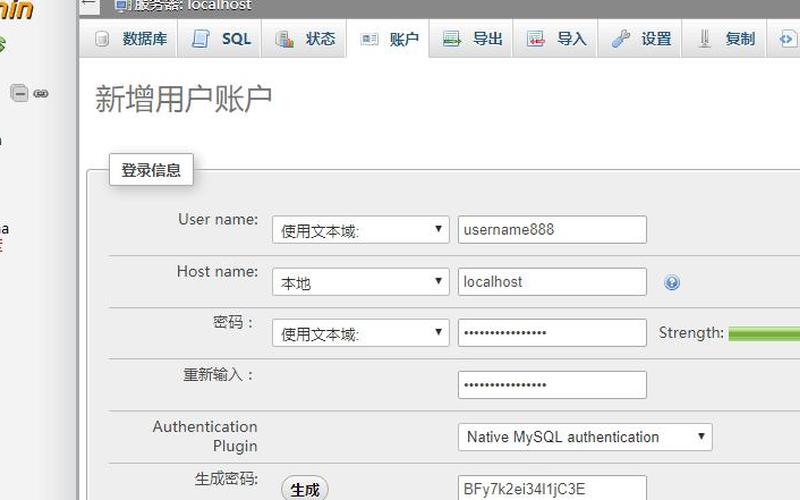Click the accounts card icon
This screenshot has height=500, width=800.
[369, 39]
